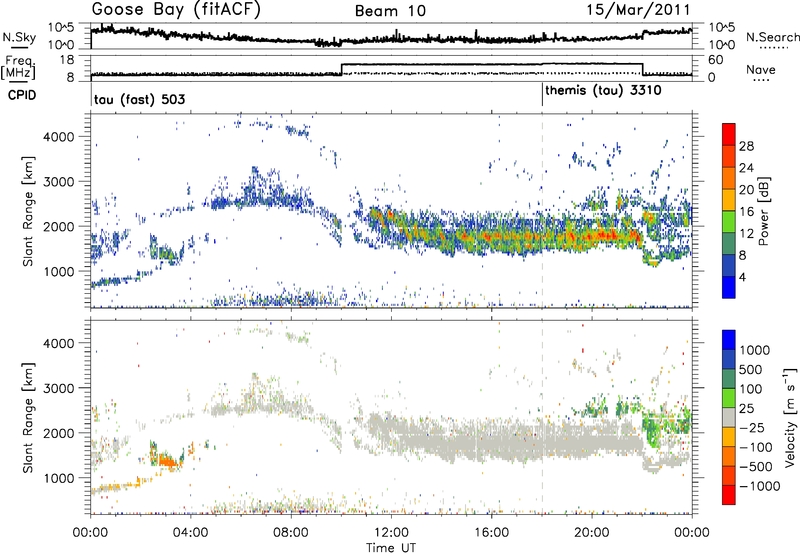Screen dimensions: 800x554
Task: Click the 'Velocity [m s-1]' colorbar title
Action: point(790,416)
